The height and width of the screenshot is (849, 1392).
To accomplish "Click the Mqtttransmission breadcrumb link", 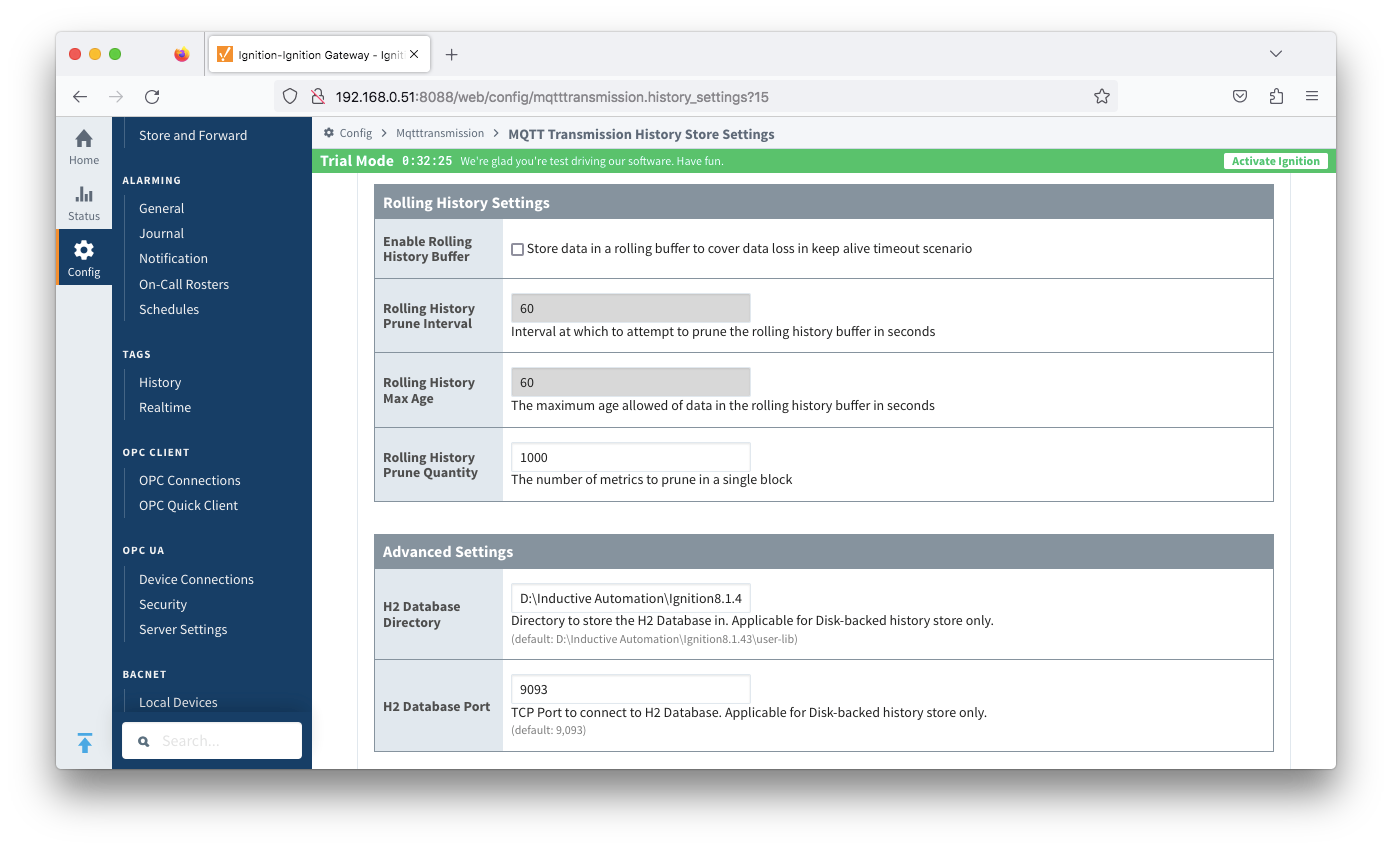I will (x=440, y=133).
